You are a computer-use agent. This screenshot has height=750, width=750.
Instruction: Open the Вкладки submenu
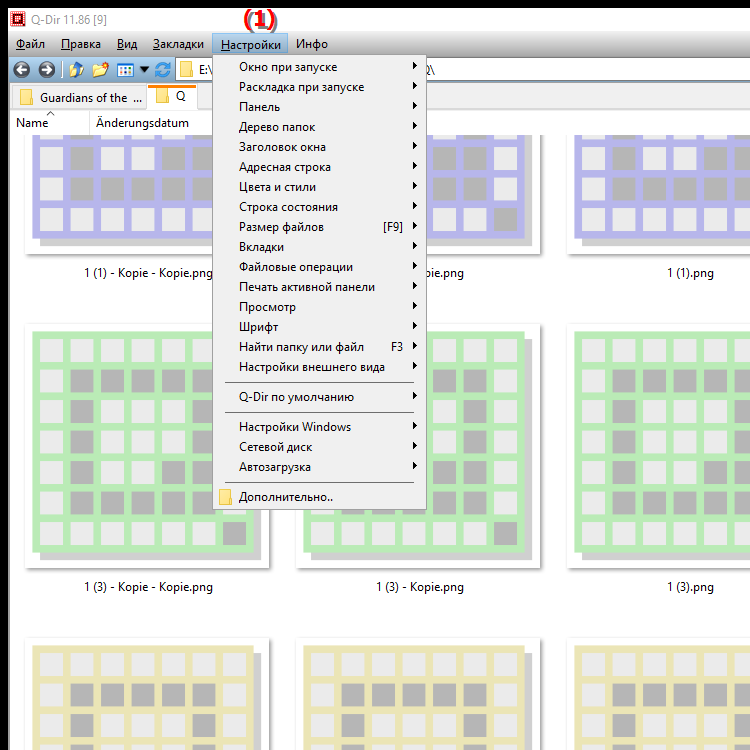[320, 247]
